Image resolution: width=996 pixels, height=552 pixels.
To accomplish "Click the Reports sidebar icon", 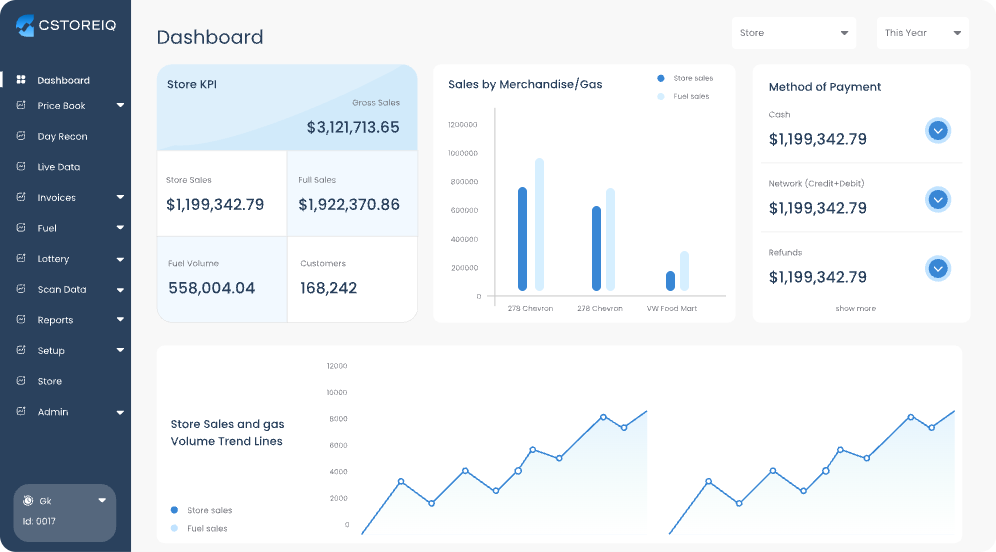I will pos(21,320).
